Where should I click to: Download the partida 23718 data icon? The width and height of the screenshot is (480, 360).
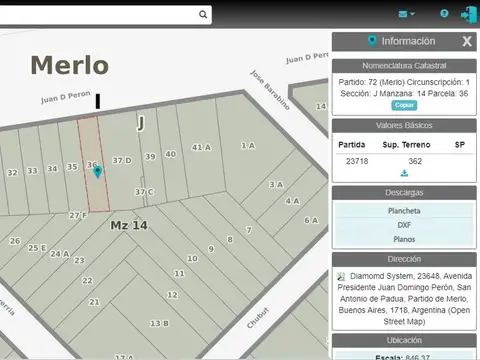tap(404, 173)
